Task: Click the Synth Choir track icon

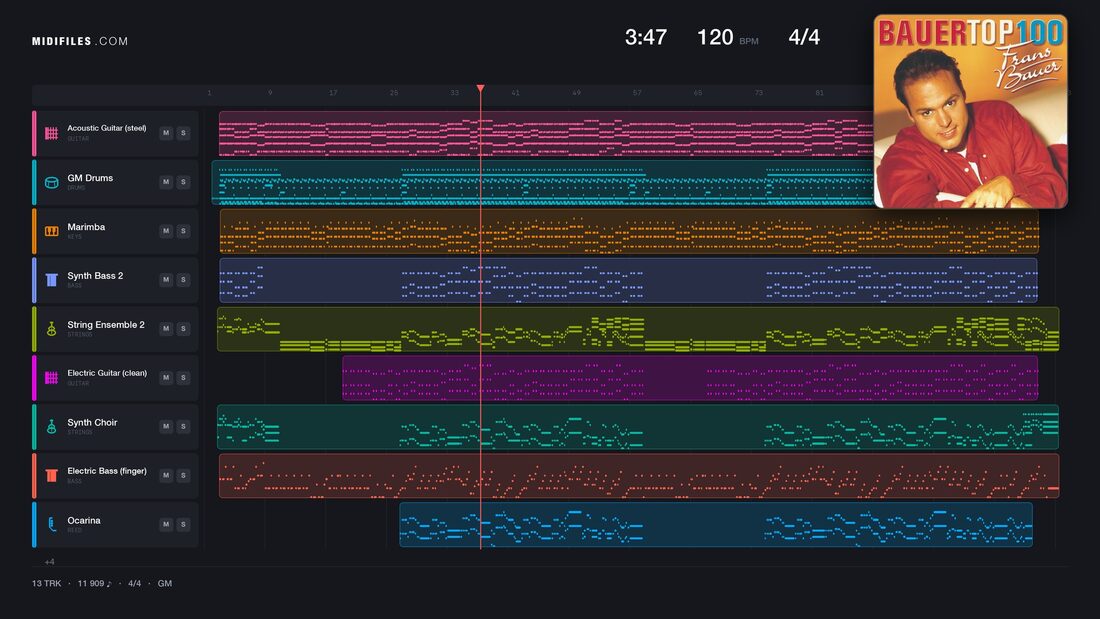Action: coord(51,427)
